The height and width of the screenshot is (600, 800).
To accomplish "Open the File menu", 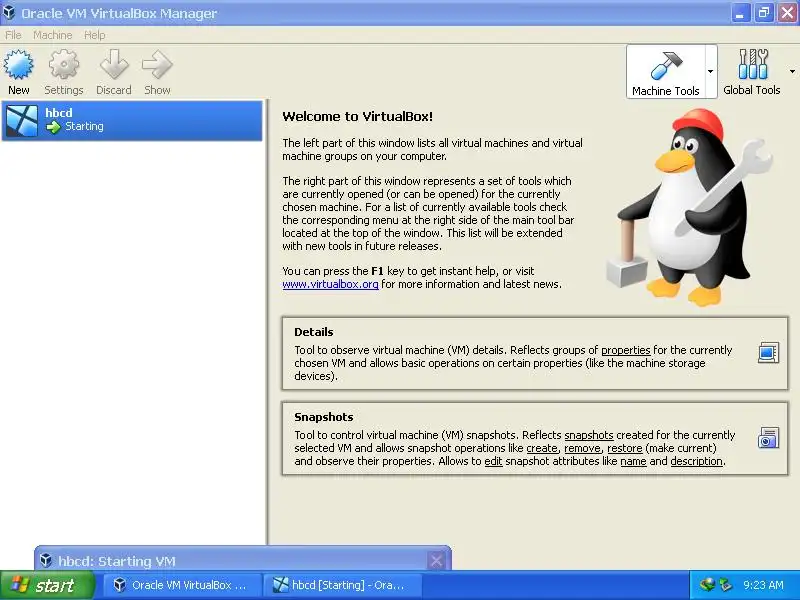I will [13, 35].
